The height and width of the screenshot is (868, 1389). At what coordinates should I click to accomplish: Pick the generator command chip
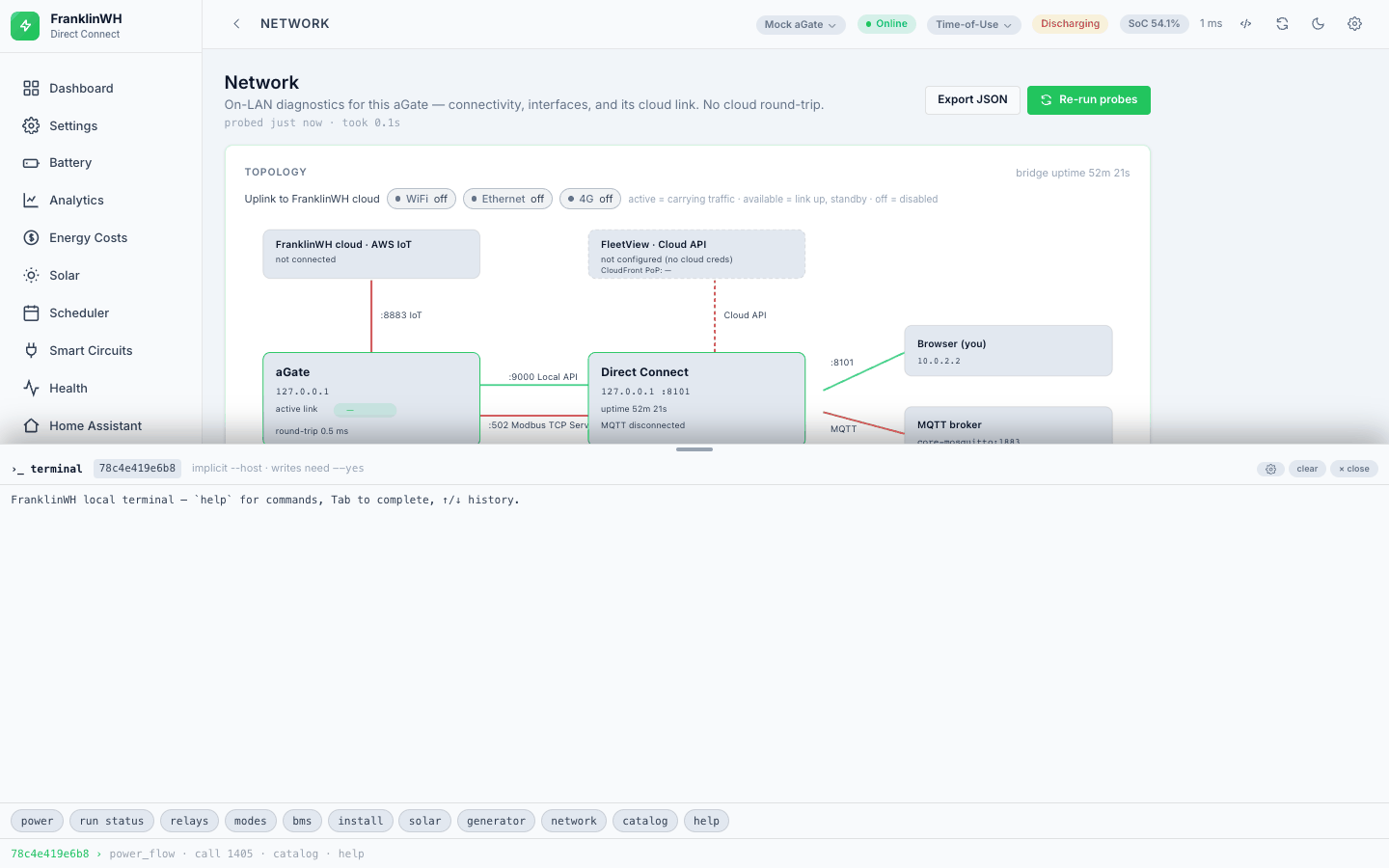point(497,821)
